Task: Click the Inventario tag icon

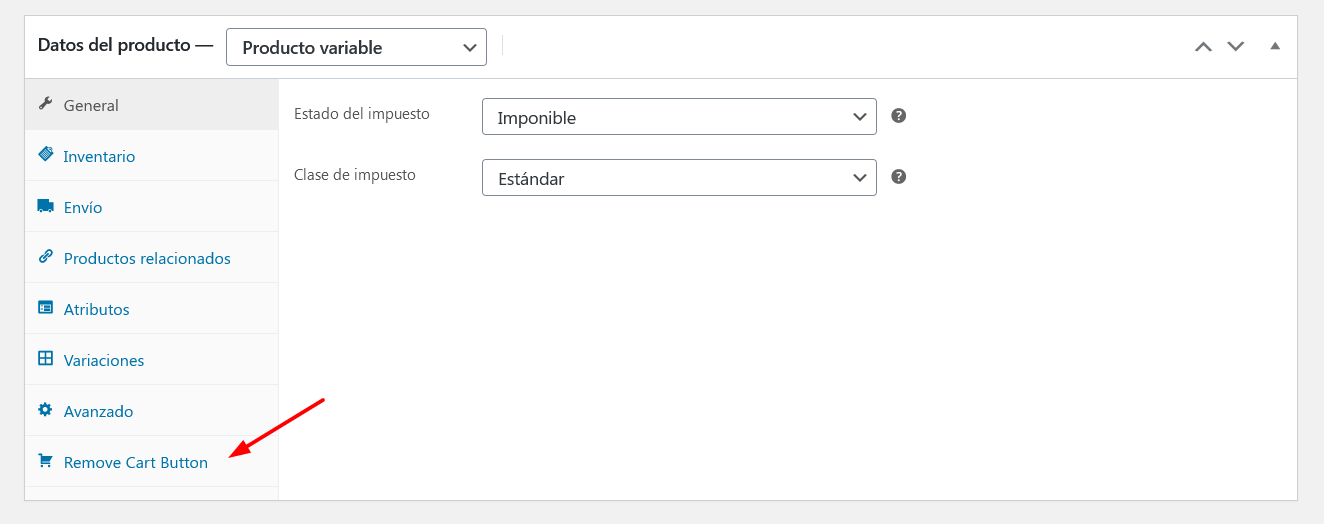Action: (45, 155)
